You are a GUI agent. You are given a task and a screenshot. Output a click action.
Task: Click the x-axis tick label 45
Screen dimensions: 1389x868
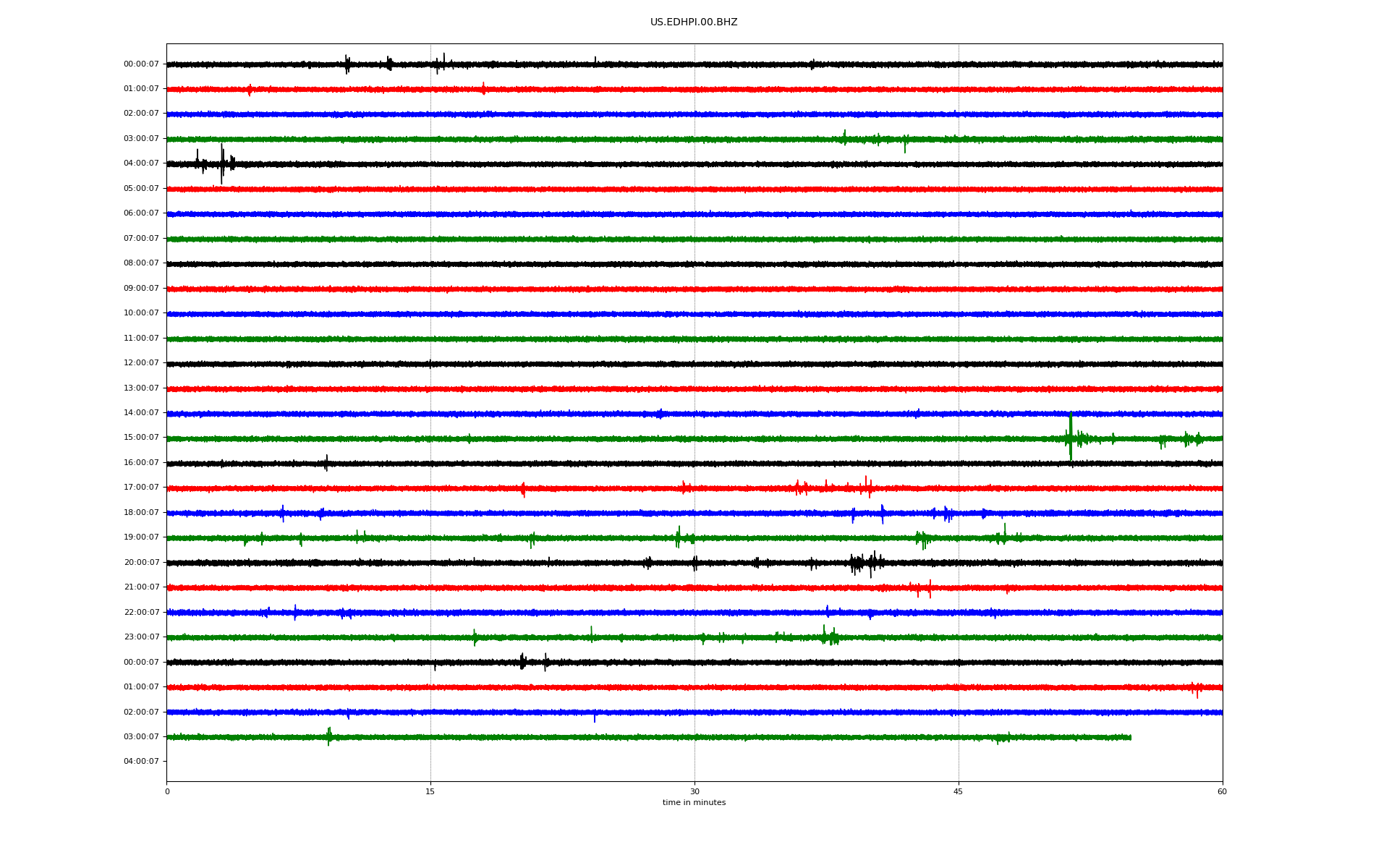click(959, 792)
